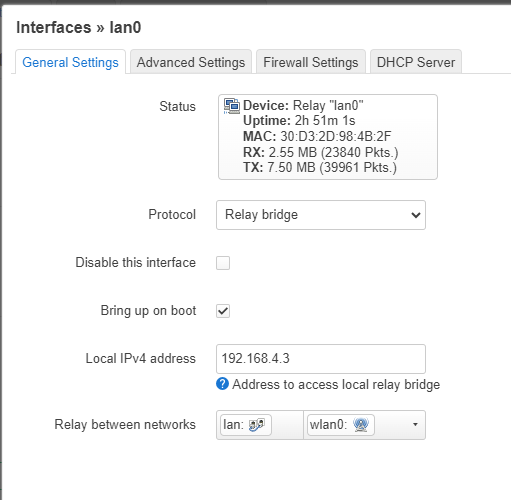
Task: Select the lan network tag
Action: tap(246, 425)
